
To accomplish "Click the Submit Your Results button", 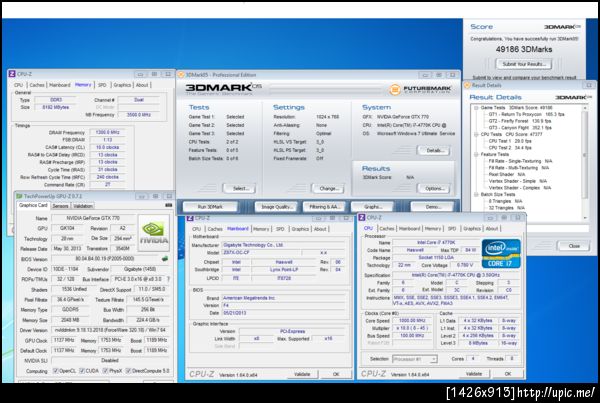I will (525, 62).
